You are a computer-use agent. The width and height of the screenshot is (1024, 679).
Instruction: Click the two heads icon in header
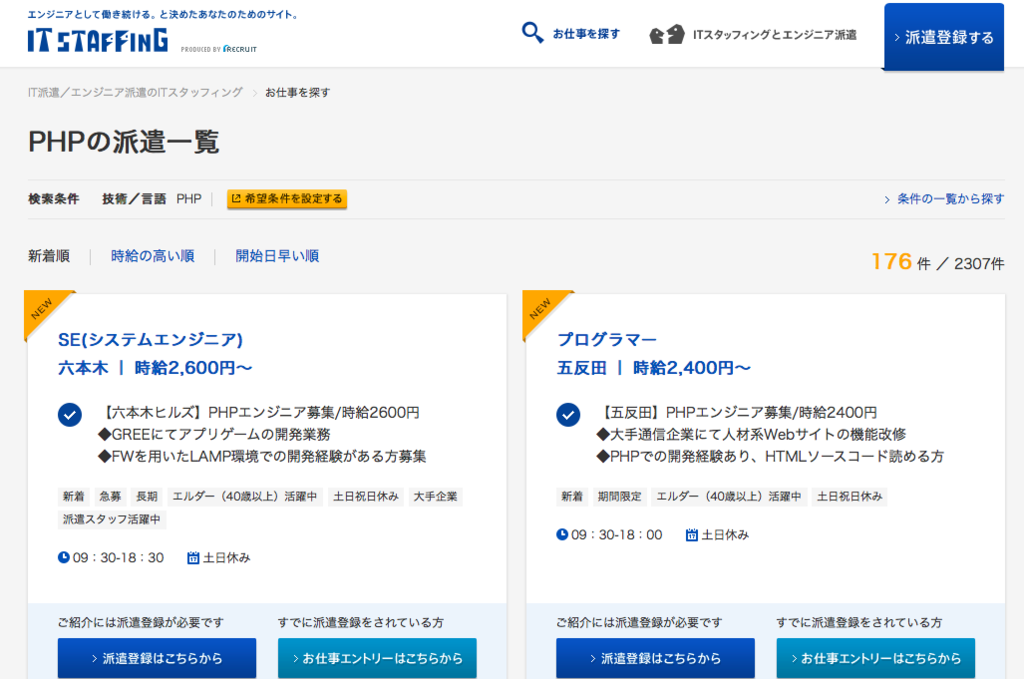(667, 35)
